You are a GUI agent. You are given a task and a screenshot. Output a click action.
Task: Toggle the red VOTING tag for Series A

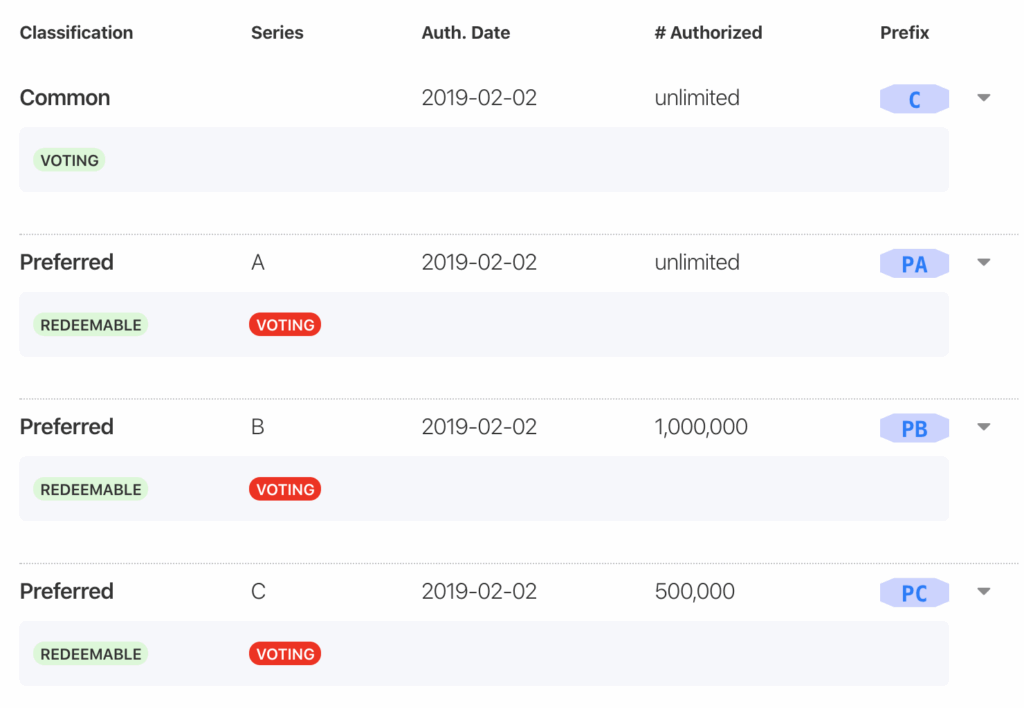click(285, 325)
